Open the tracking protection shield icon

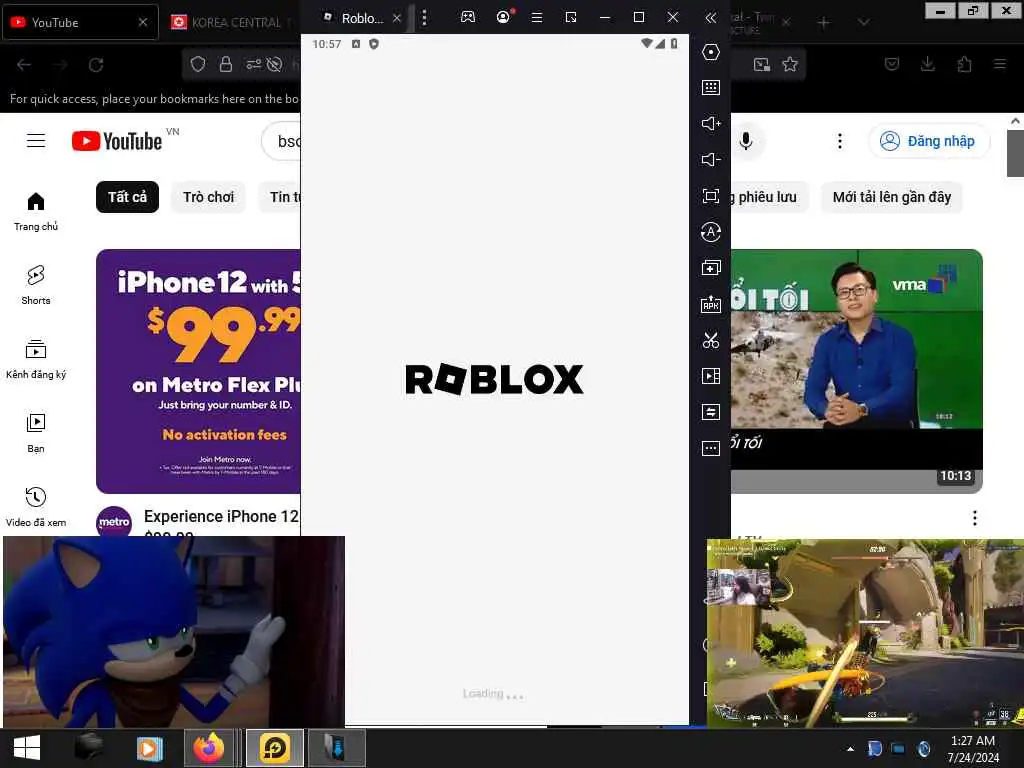198,64
